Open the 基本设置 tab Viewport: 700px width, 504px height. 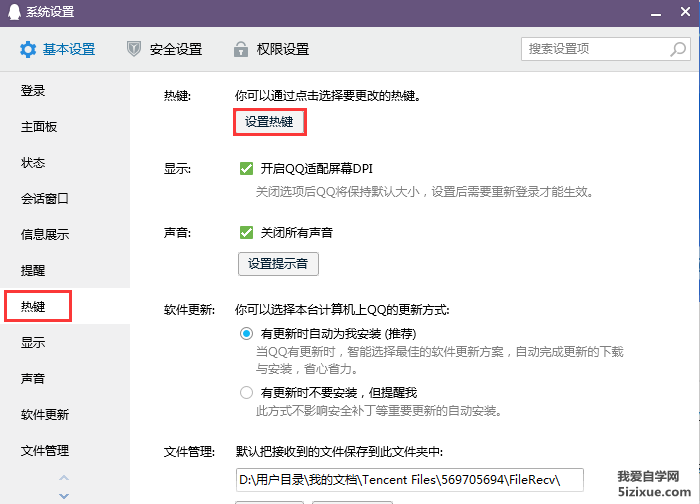point(58,49)
